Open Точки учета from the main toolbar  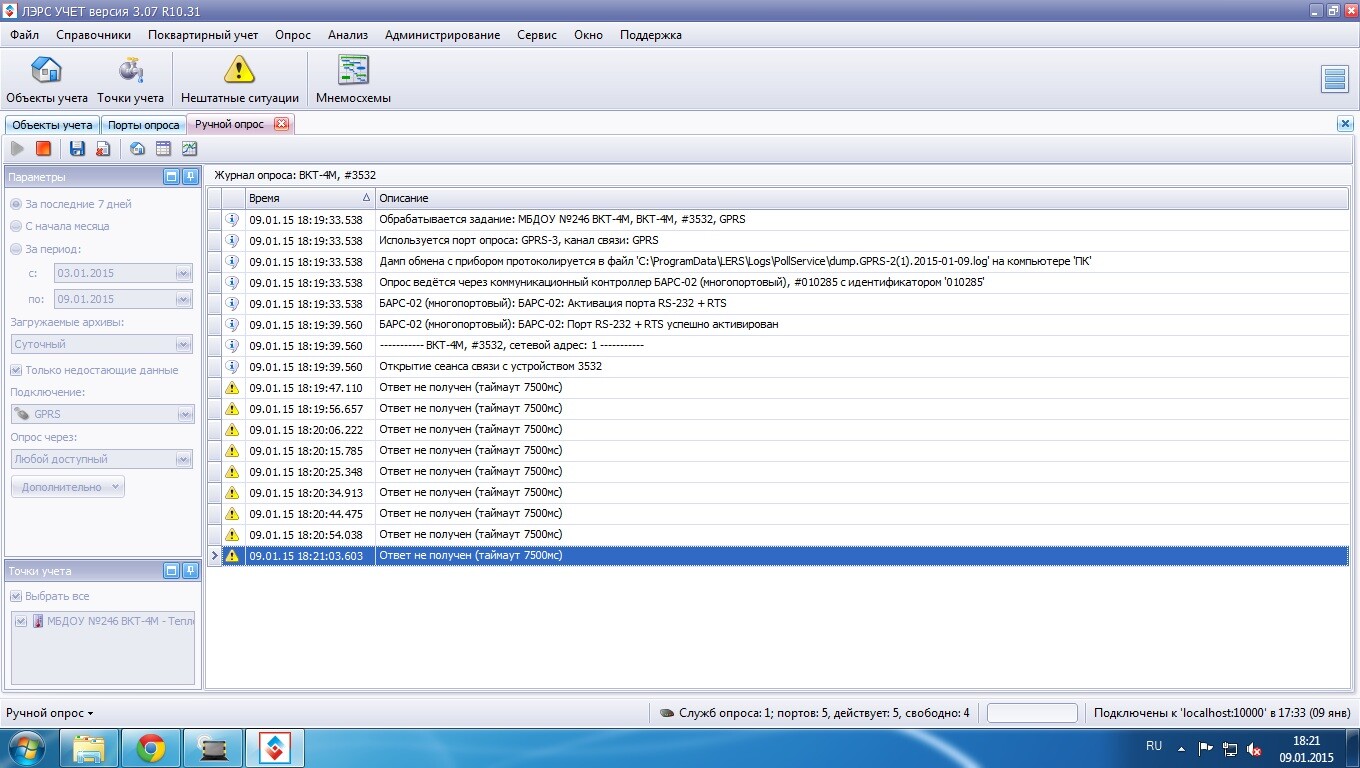[x=131, y=80]
